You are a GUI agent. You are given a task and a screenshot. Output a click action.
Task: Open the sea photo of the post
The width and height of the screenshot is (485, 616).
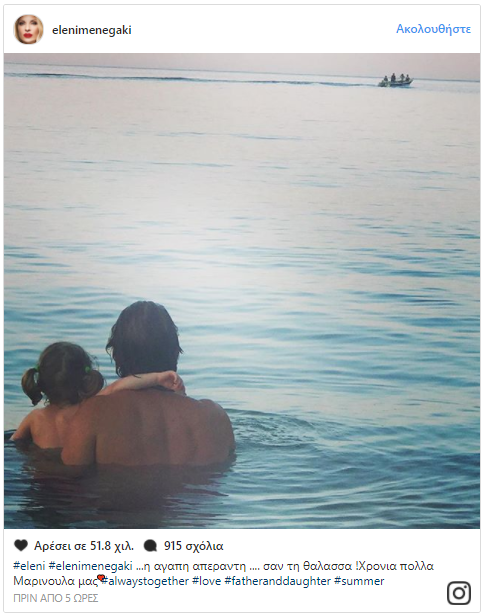[x=242, y=291]
